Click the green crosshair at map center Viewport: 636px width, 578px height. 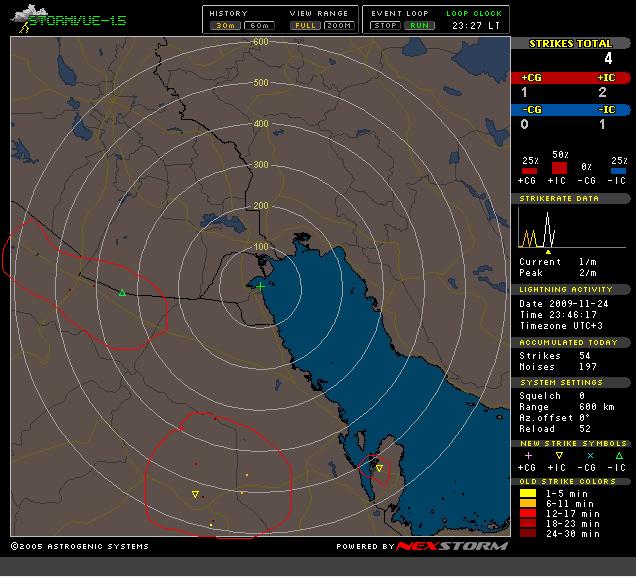coord(260,286)
